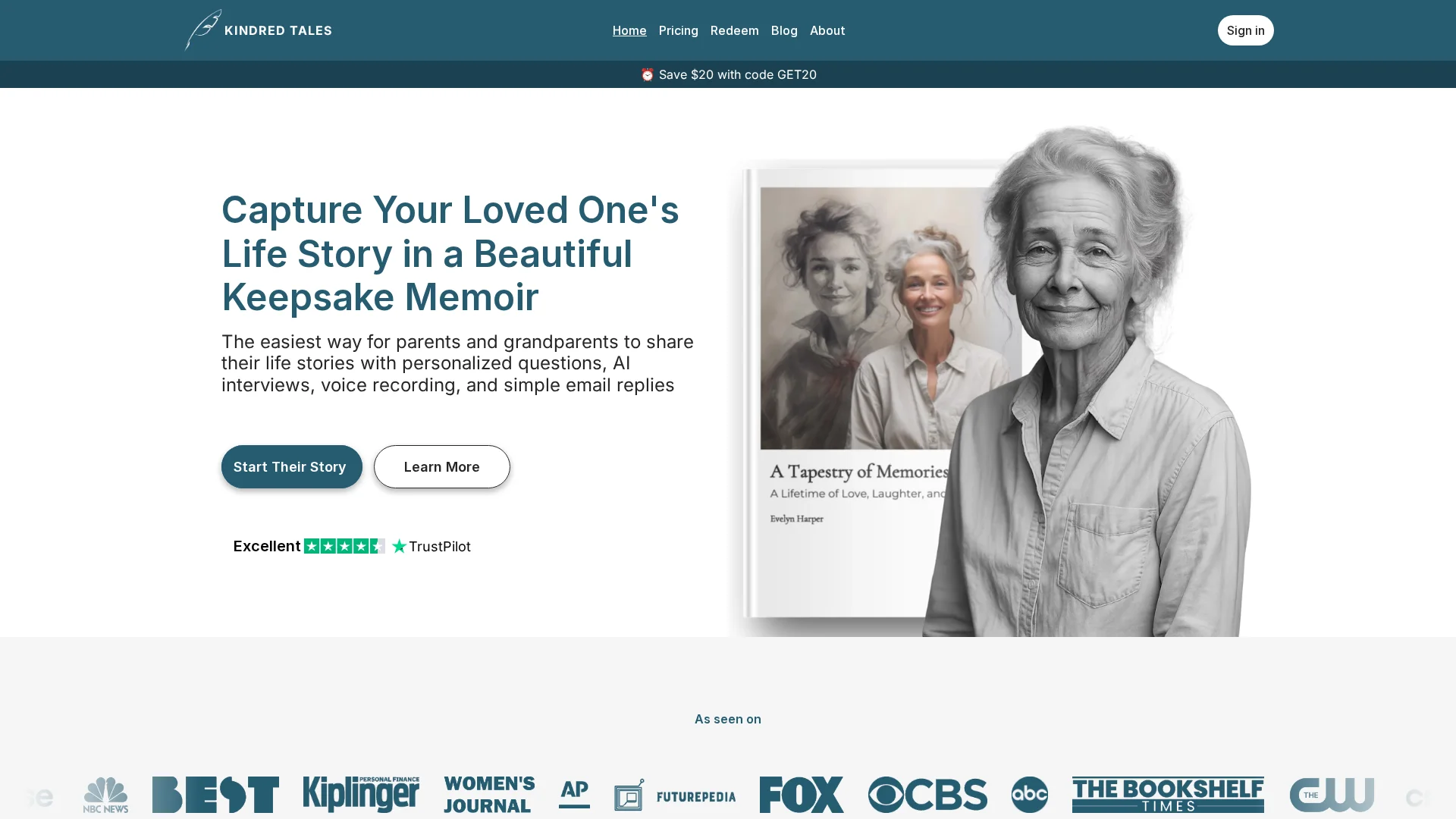Click The Bookshelf Times logo
Screen dimensions: 1456x819
click(1168, 794)
